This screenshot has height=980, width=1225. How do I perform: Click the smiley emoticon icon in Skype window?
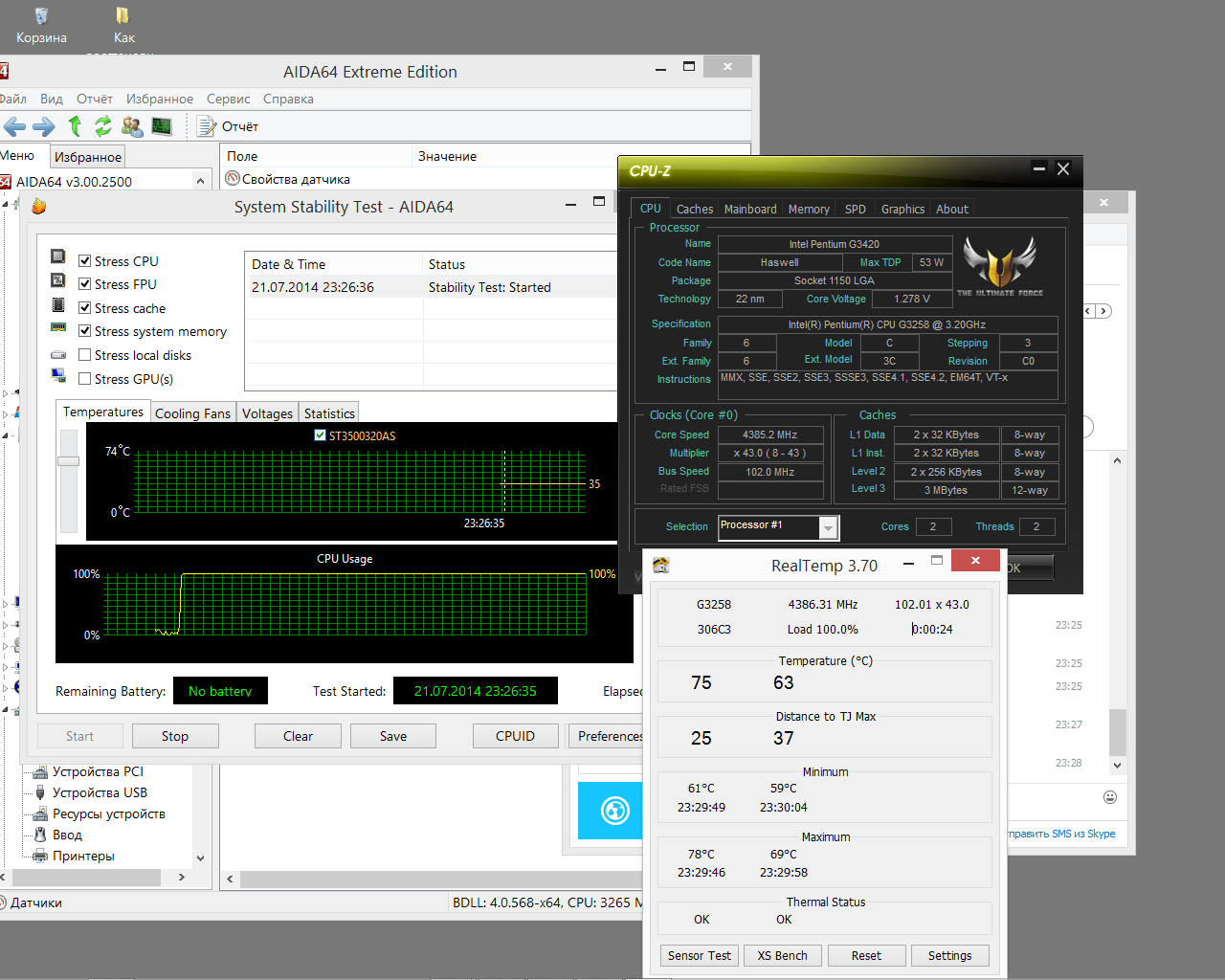click(1110, 797)
